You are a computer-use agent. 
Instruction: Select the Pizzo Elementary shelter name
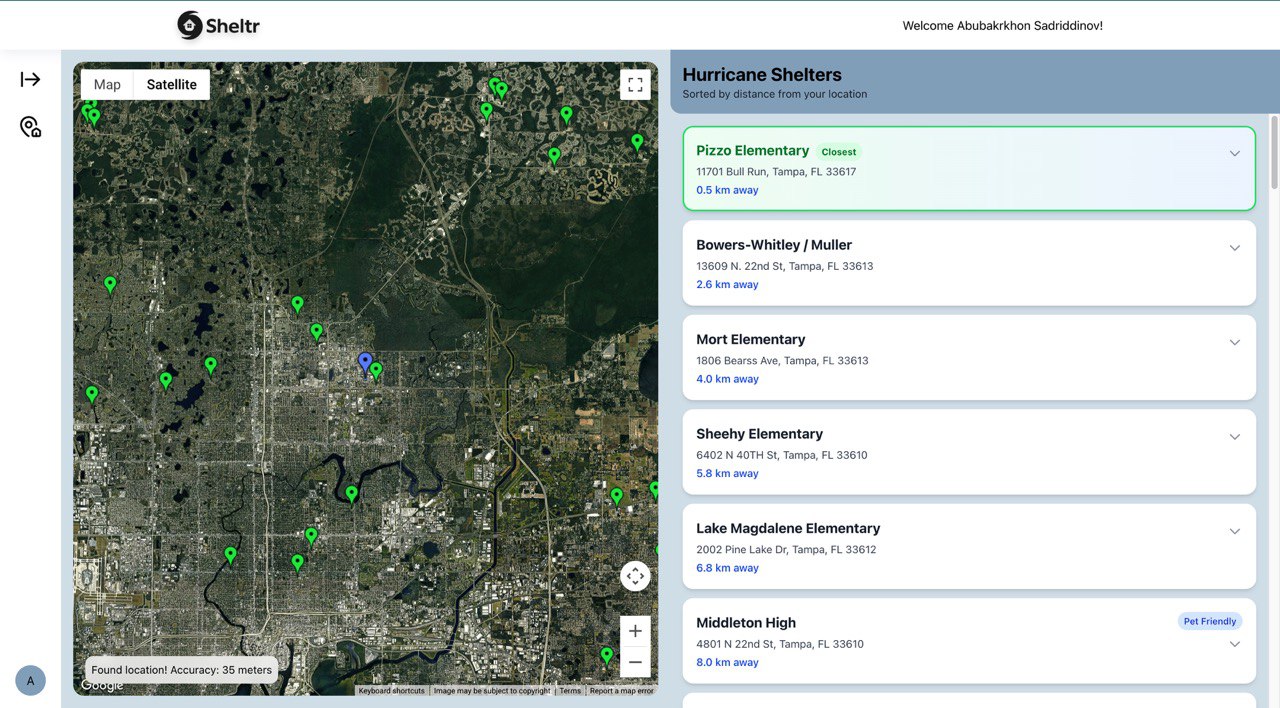(753, 150)
